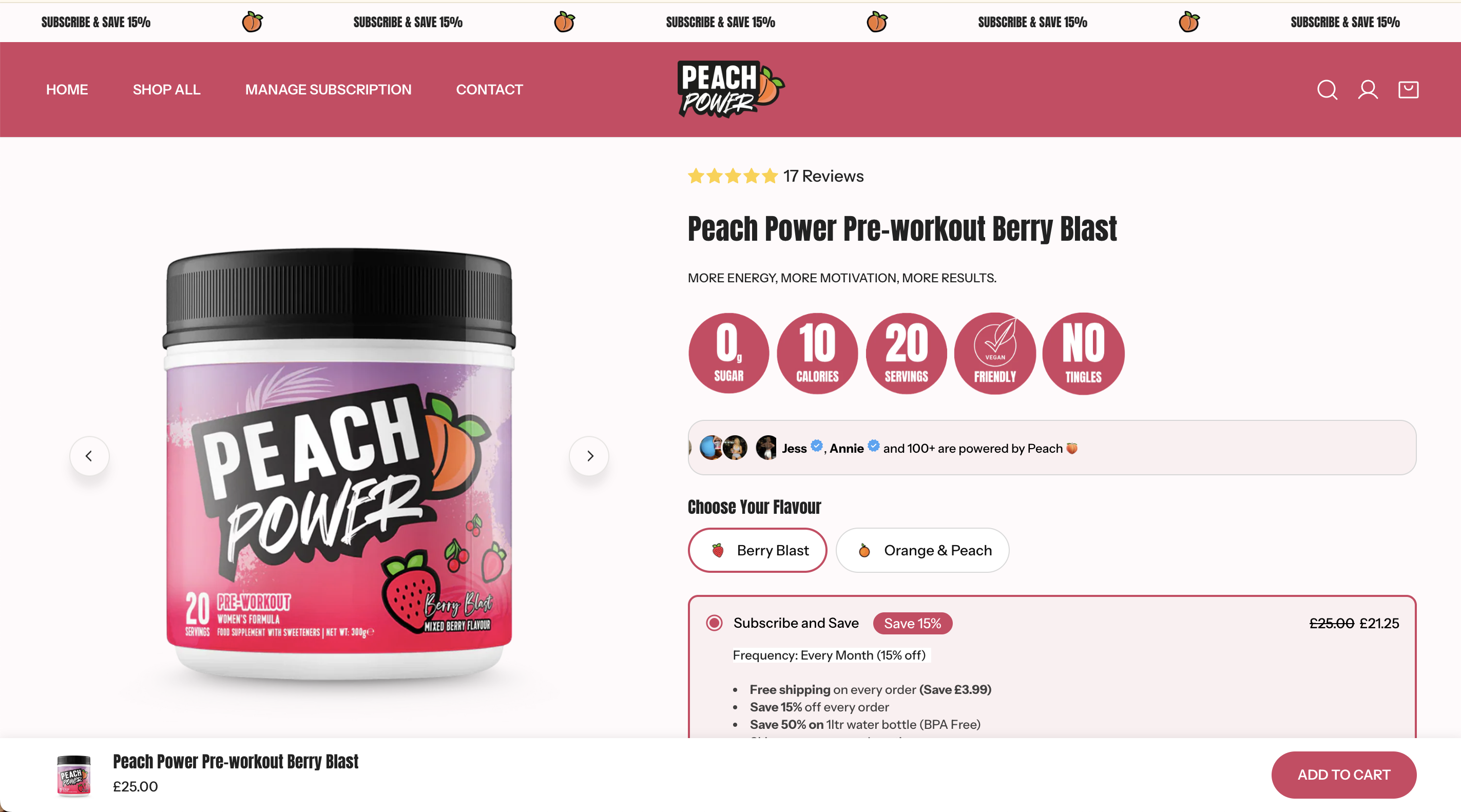
Task: Open the shopping cart bag icon
Action: click(1408, 90)
